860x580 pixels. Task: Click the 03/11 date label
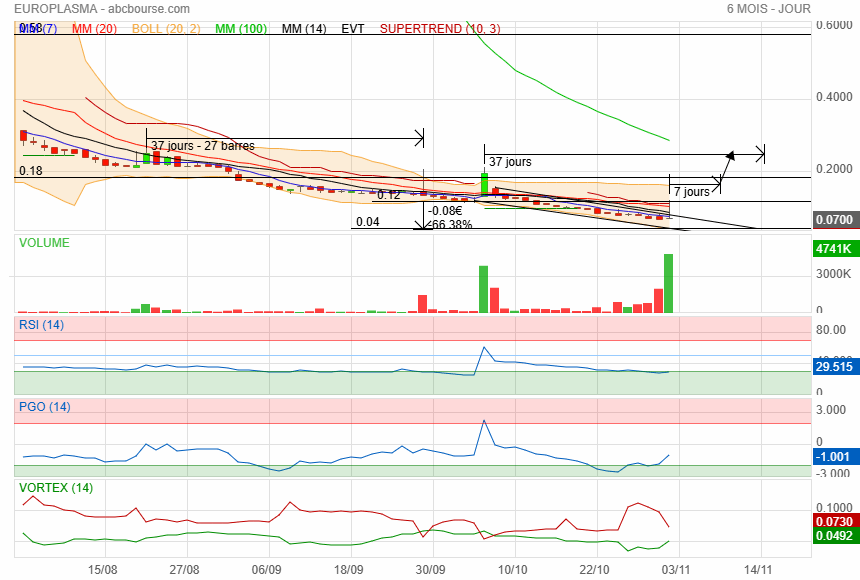676,570
